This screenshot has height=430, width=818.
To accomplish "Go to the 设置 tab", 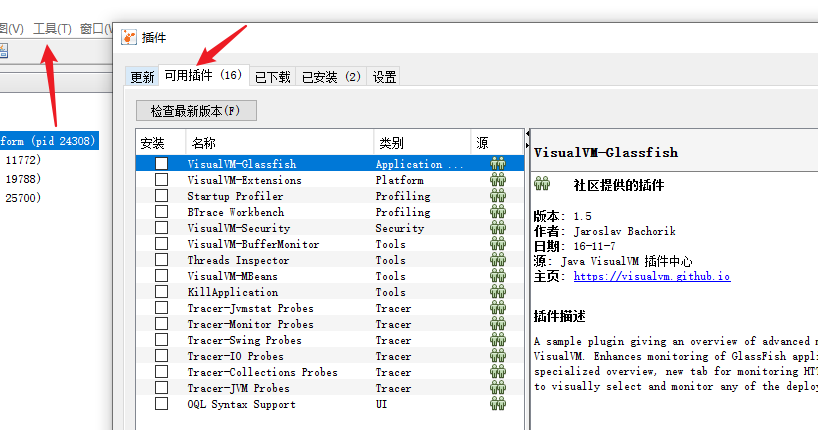I will pyautogui.click(x=384, y=77).
